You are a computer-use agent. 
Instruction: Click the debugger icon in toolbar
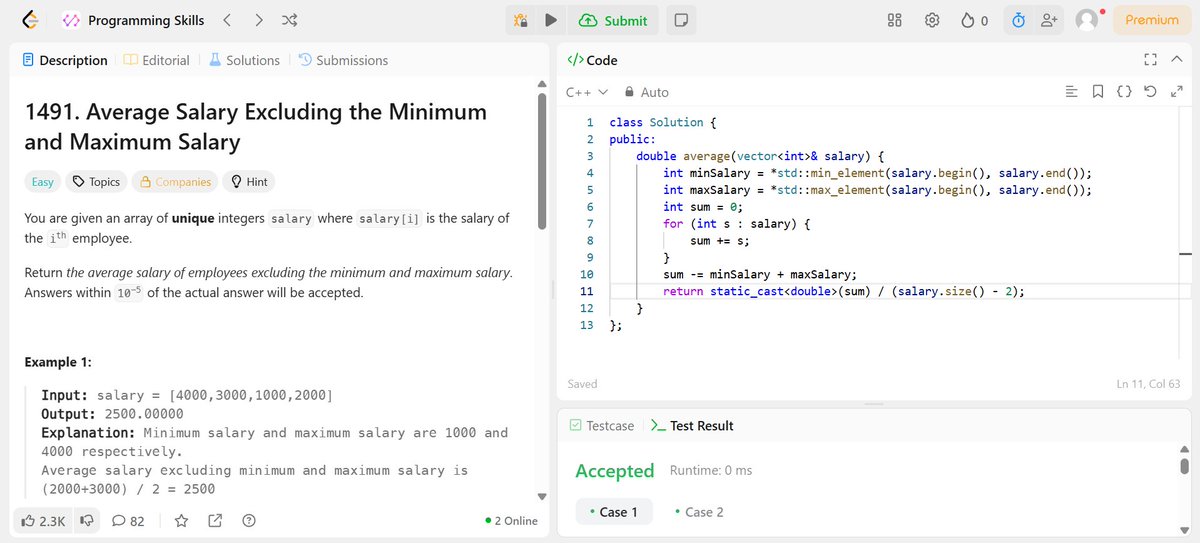[520, 20]
